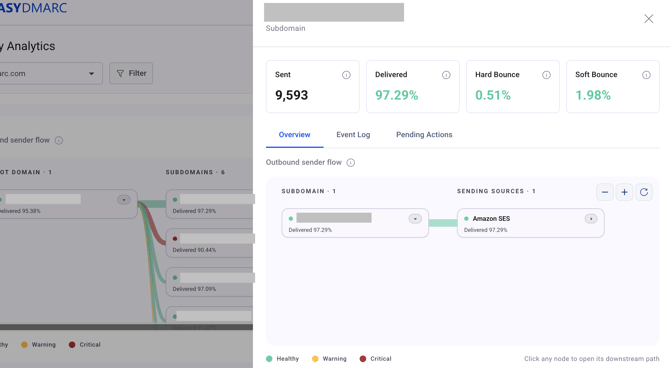
Task: Open info tooltip on Sent card
Action: pyautogui.click(x=346, y=75)
